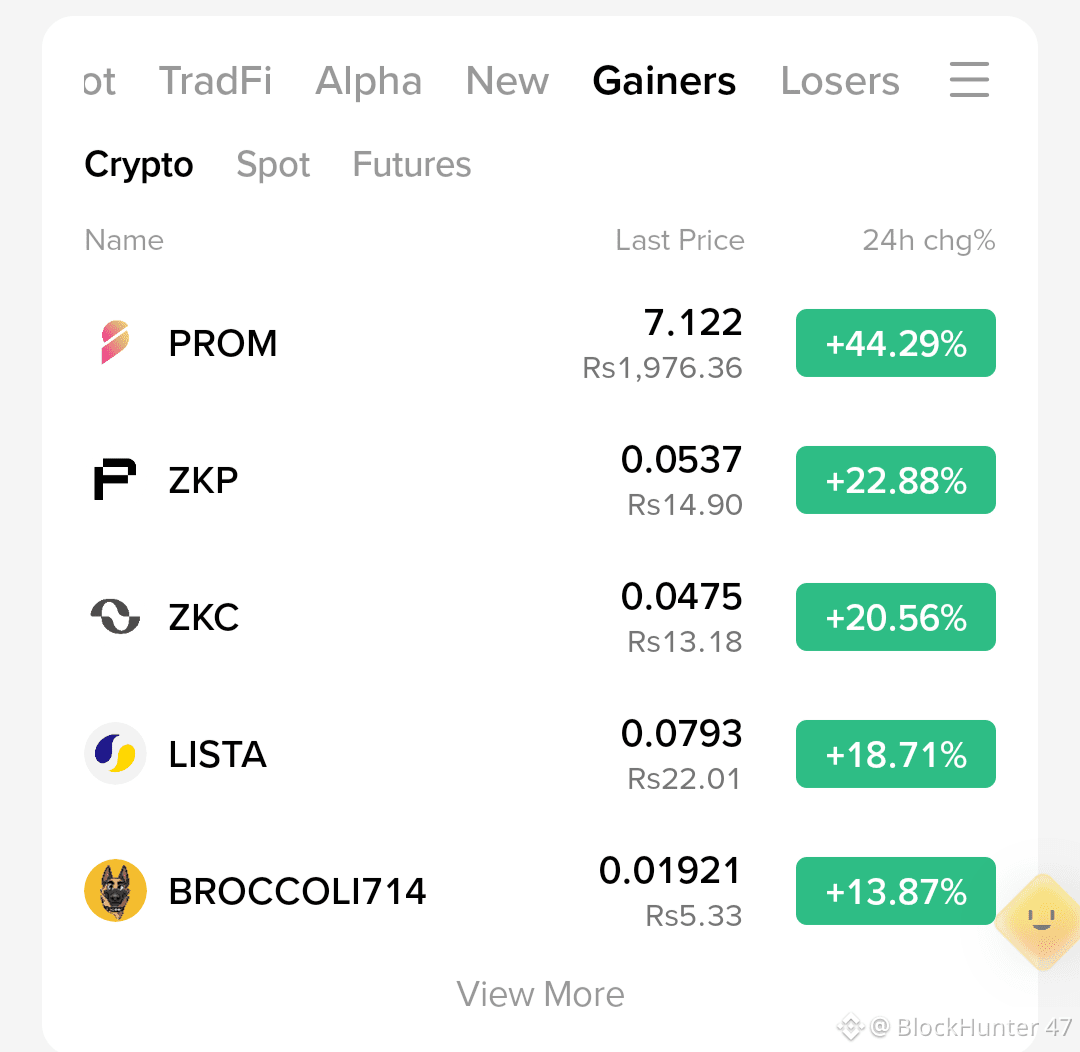Open the hamburger menu icon
Image resolution: width=1080 pixels, height=1052 pixels.
pyautogui.click(x=969, y=80)
